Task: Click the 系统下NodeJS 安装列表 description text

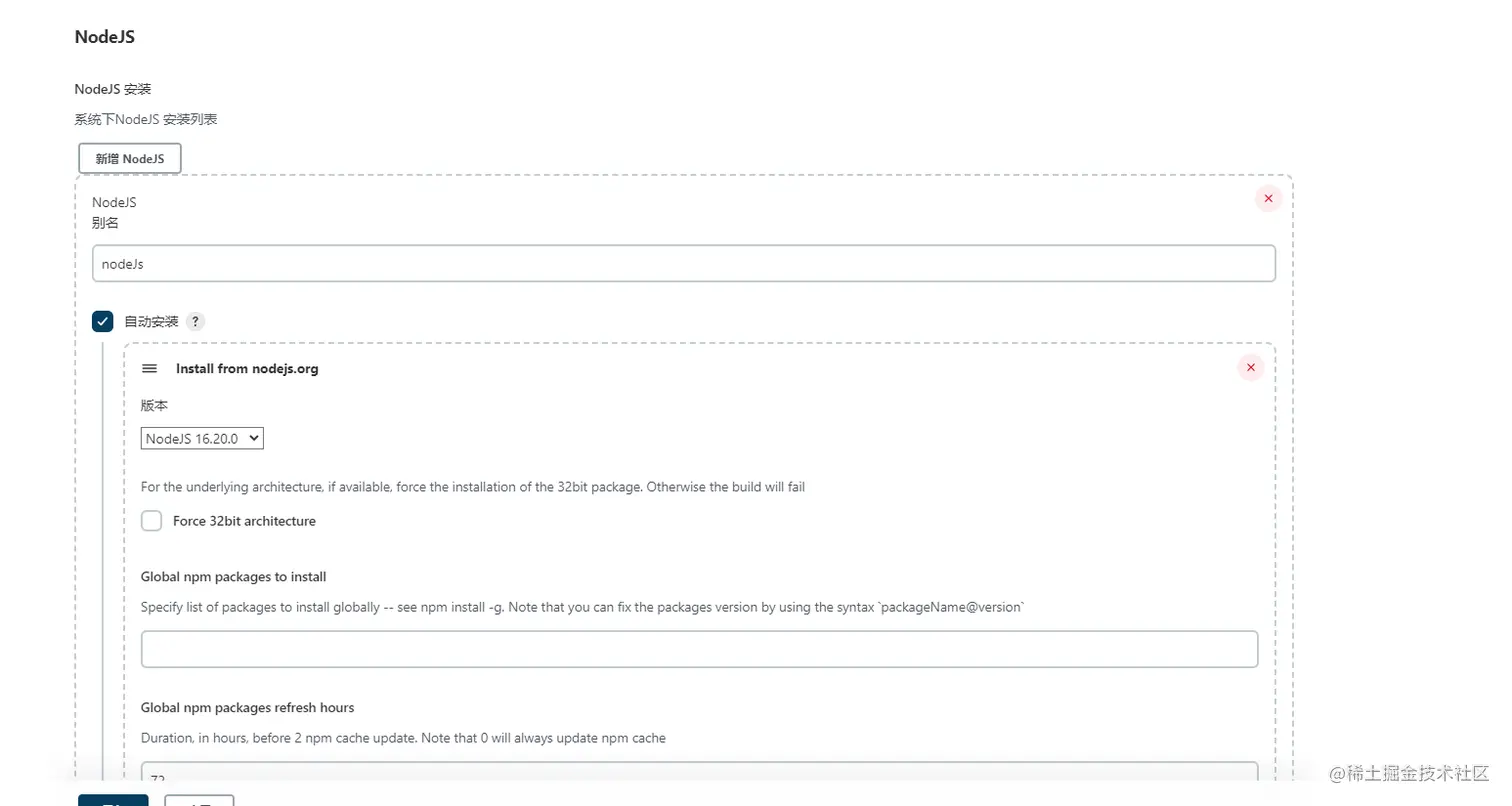Action: [146, 119]
